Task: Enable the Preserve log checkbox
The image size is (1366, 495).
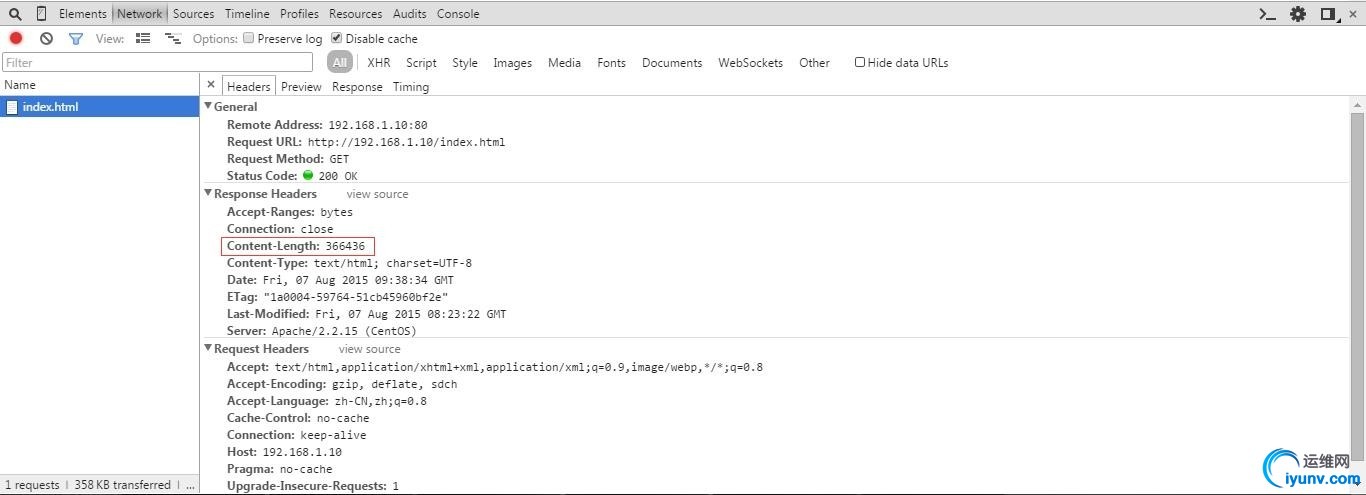Action: coord(248,39)
